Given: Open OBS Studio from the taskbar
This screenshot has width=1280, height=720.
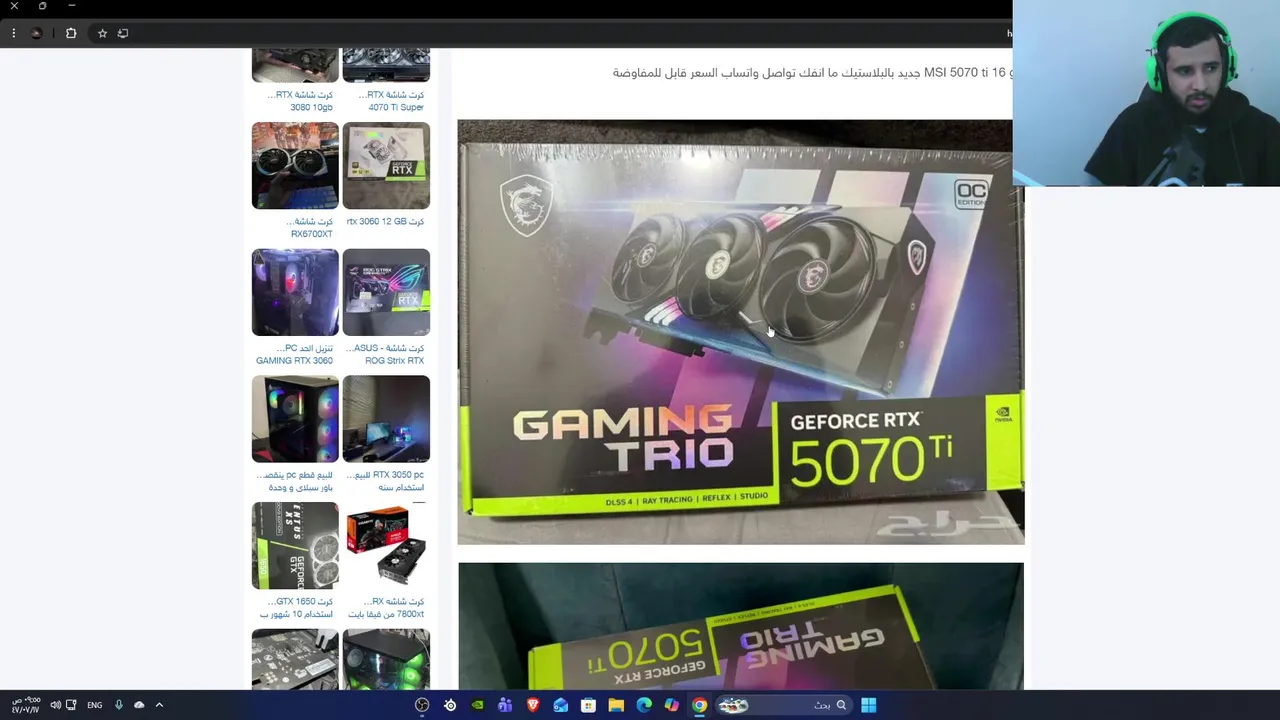Looking at the screenshot, I should pos(422,705).
